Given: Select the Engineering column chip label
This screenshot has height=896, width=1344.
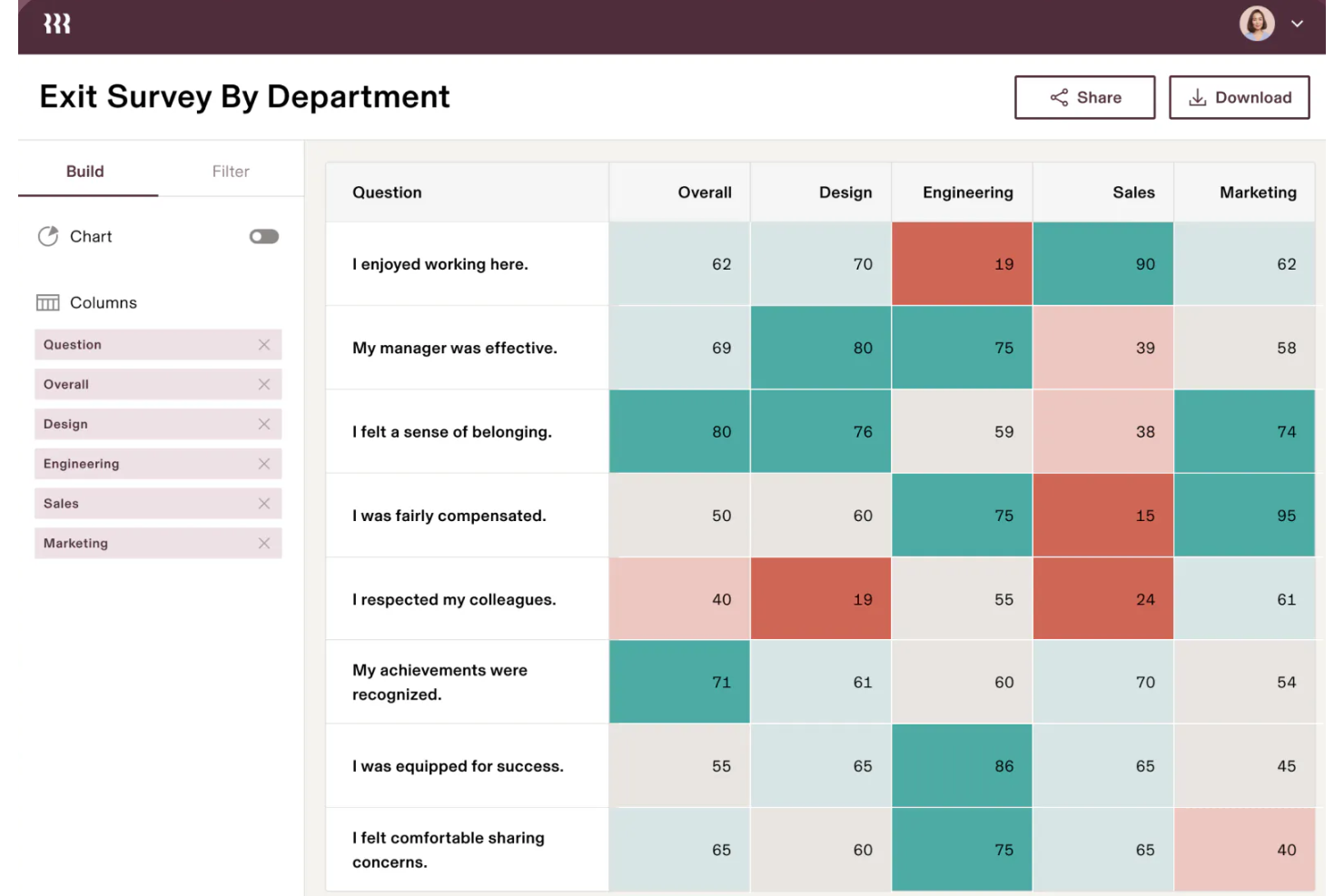Looking at the screenshot, I should click(82, 464).
